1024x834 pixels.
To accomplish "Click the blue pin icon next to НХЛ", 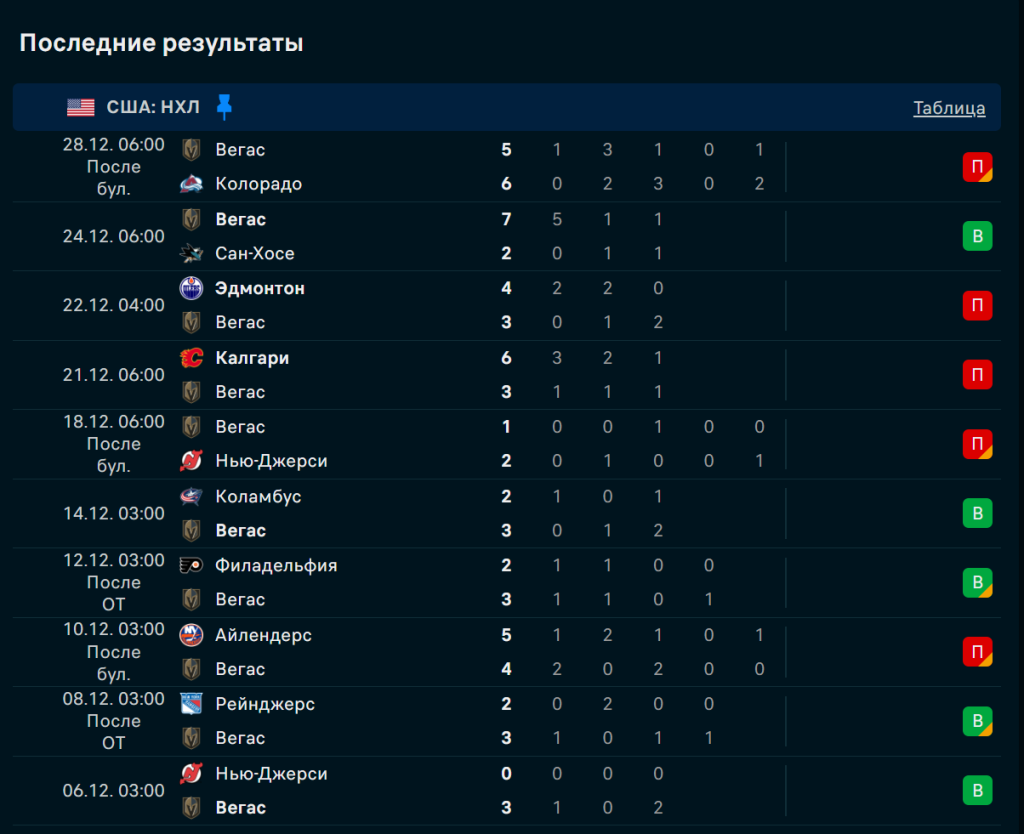I will (224, 107).
